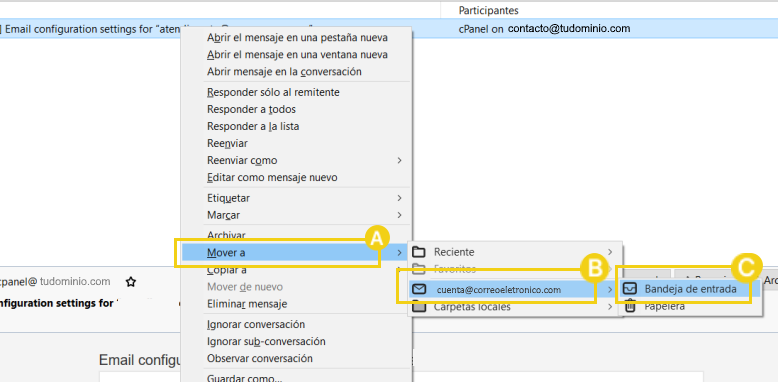Click the Carpetas locales folder icon

419,308
